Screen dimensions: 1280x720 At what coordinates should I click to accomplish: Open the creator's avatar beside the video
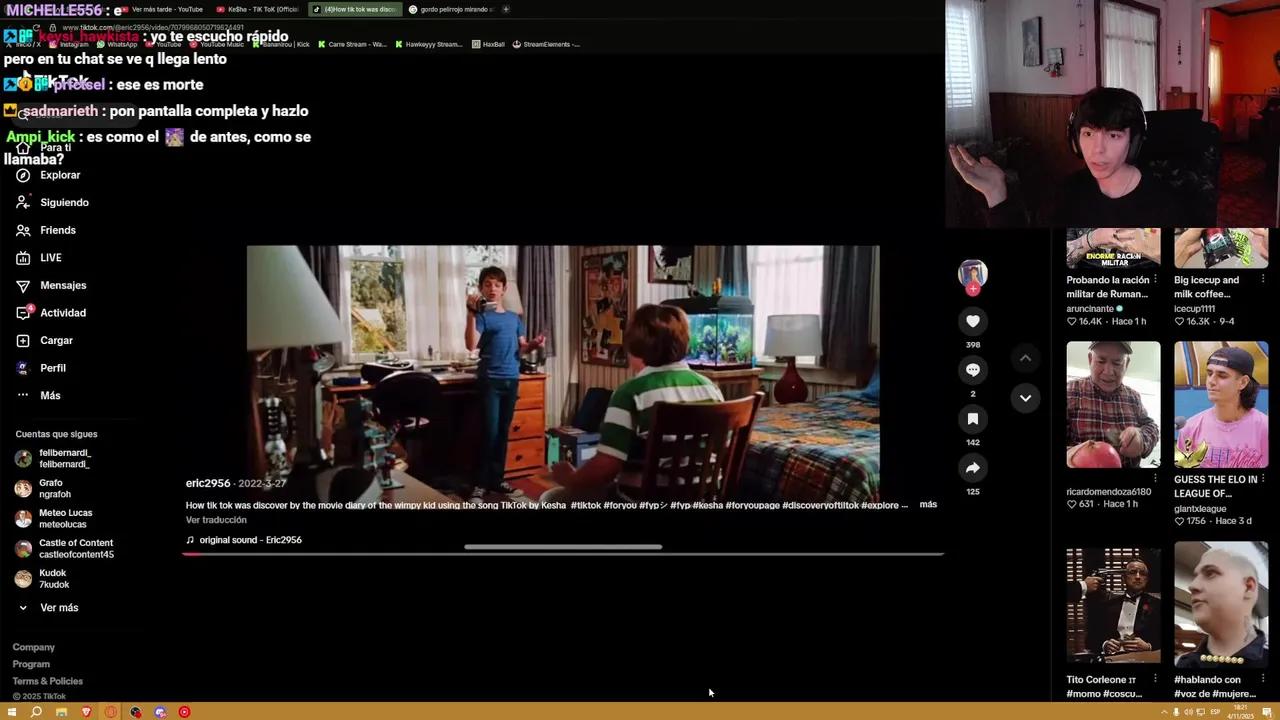(x=972, y=274)
